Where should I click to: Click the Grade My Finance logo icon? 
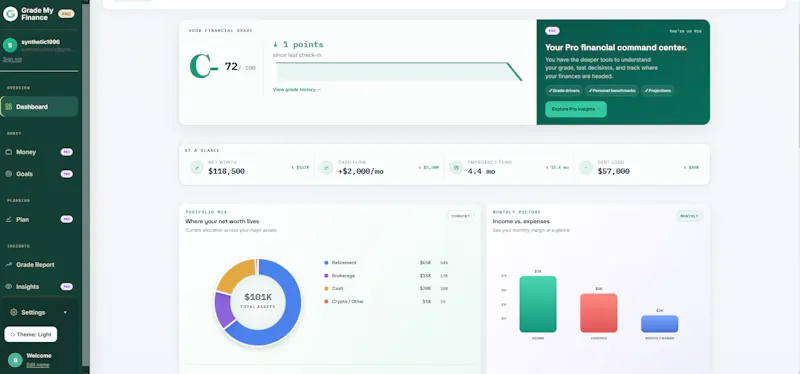tap(10, 14)
